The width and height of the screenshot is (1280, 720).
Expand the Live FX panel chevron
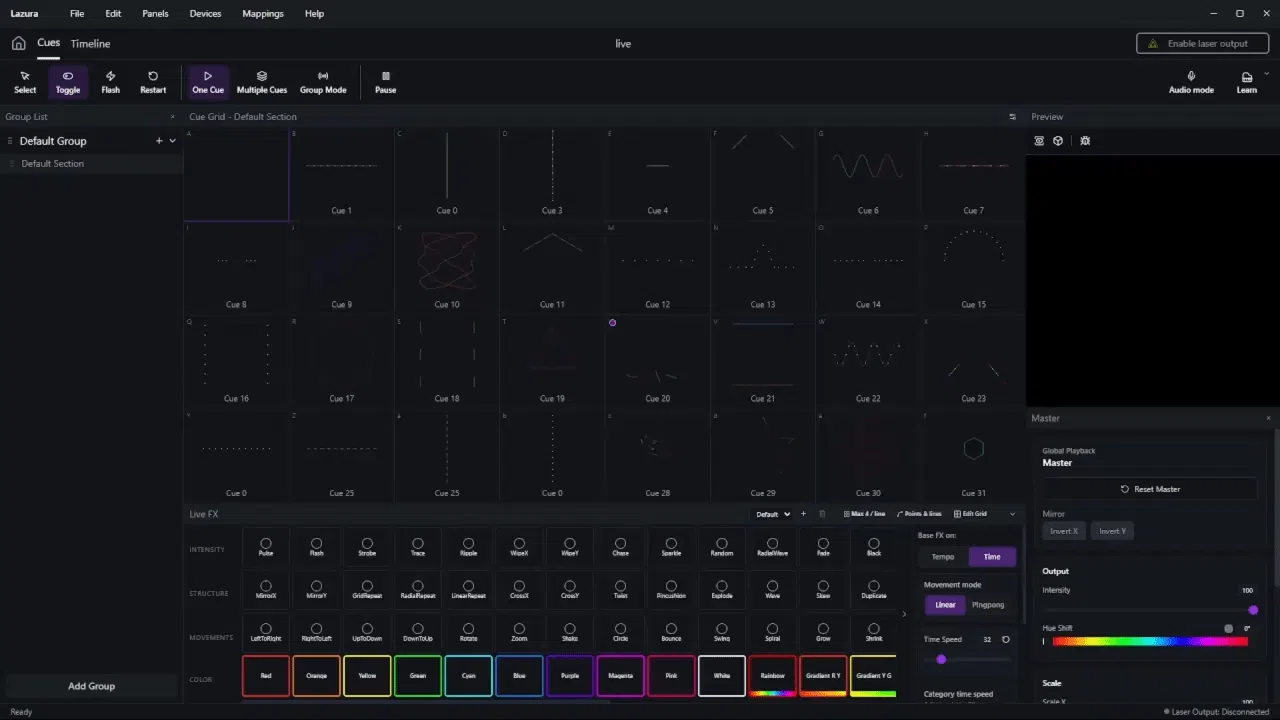(1012, 514)
